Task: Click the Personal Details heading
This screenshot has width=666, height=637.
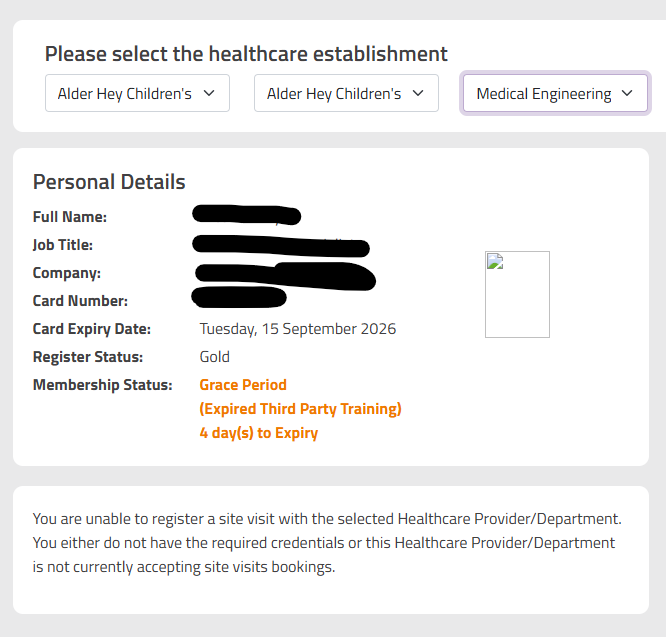Action: tap(109, 182)
